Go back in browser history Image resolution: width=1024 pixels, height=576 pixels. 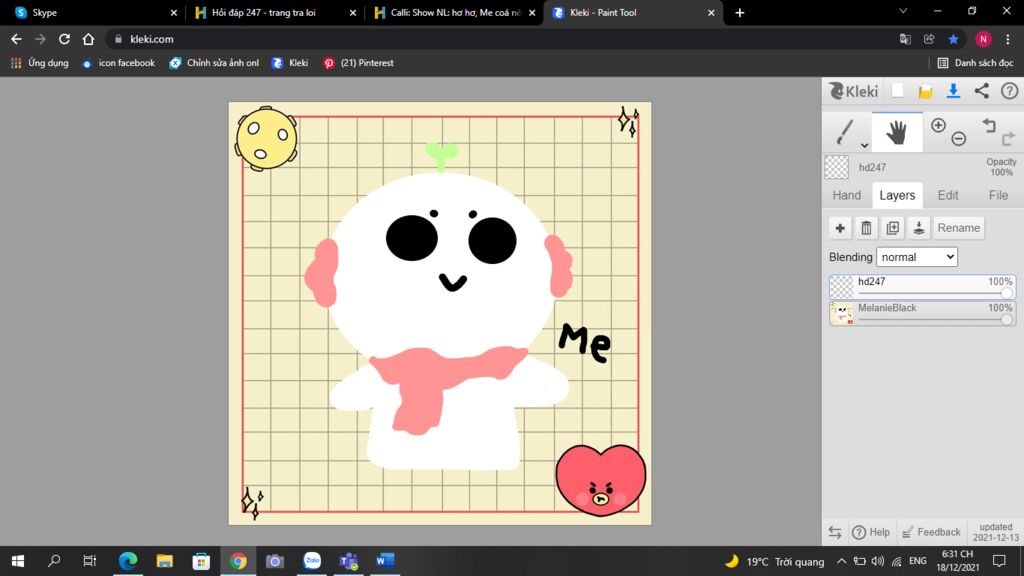[16, 39]
